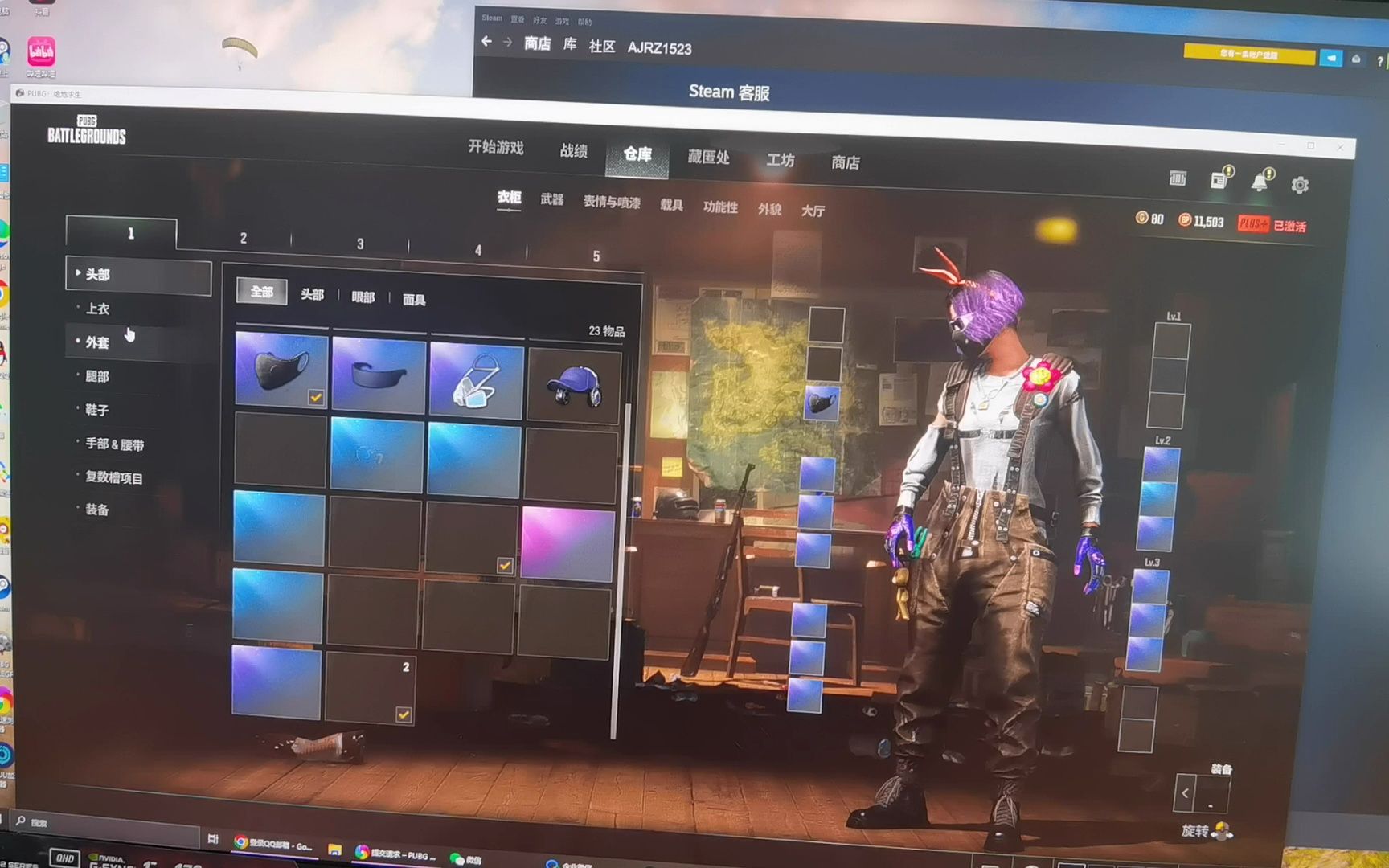Click the PUBG Battlegrounds logo
The width and height of the screenshot is (1389, 868).
click(x=87, y=130)
